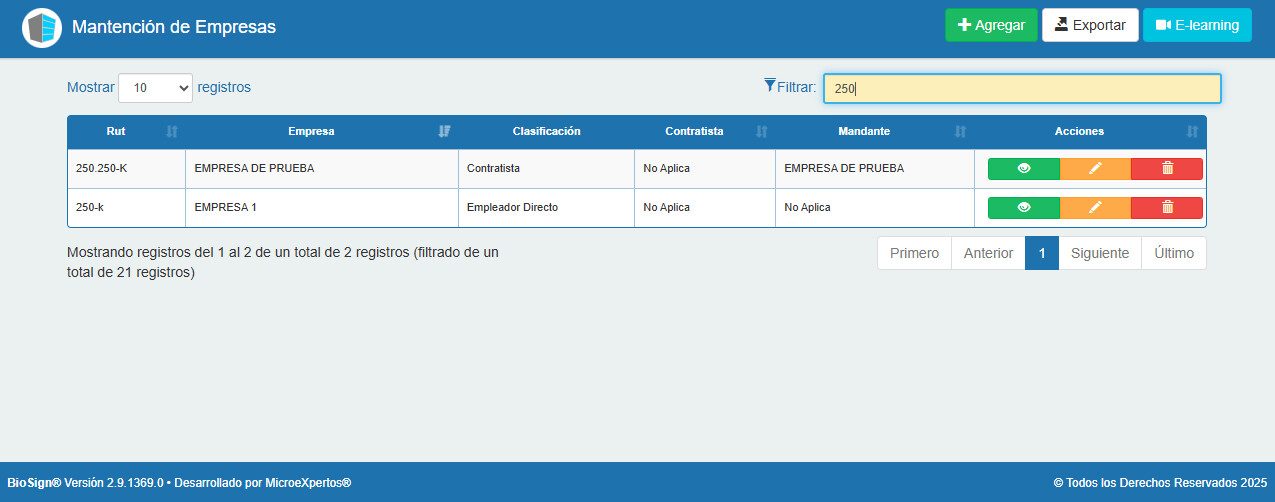Viewport: 1275px width, 502px height.
Task: Click the Mandante cell EMPRESA DE PRUEBA
Action: coord(875,169)
